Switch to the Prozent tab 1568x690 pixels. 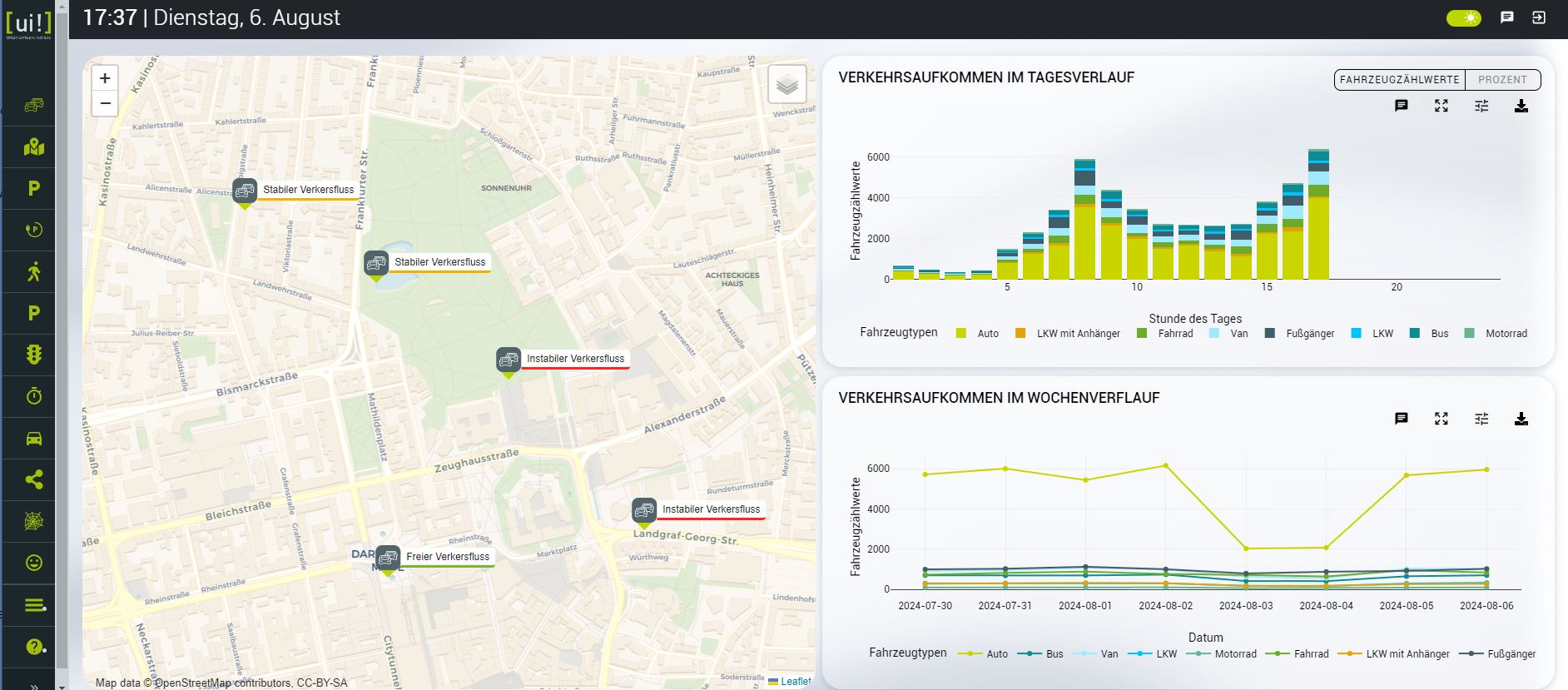point(1502,80)
